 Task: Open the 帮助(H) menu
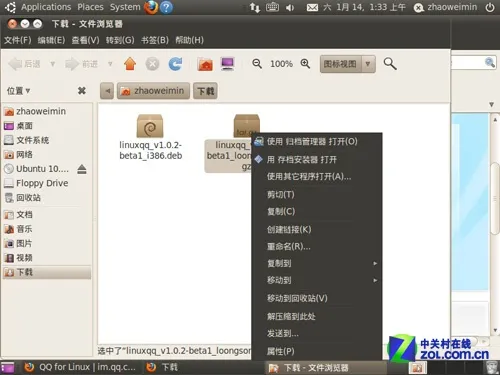[x=189, y=40]
